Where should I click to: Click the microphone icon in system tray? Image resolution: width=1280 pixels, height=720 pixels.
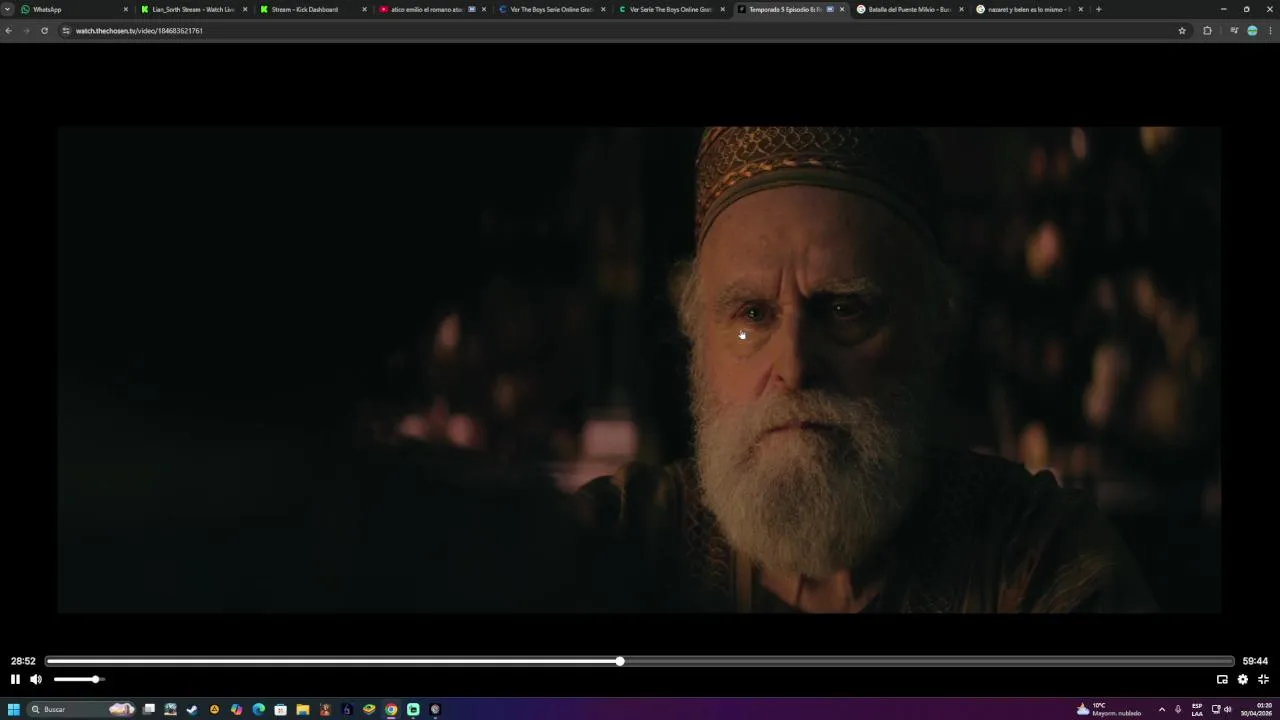coord(1178,709)
